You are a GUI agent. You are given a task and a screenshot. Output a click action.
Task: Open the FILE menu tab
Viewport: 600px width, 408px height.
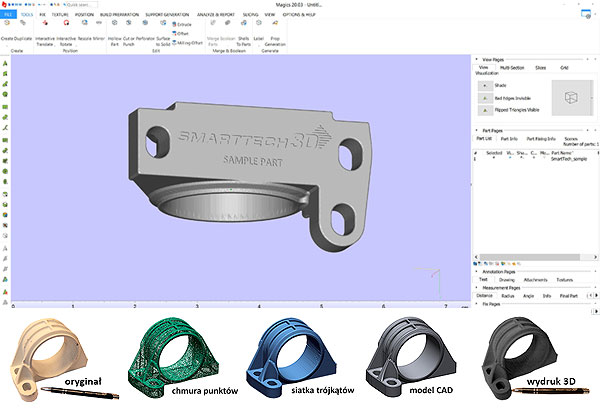pos(8,15)
